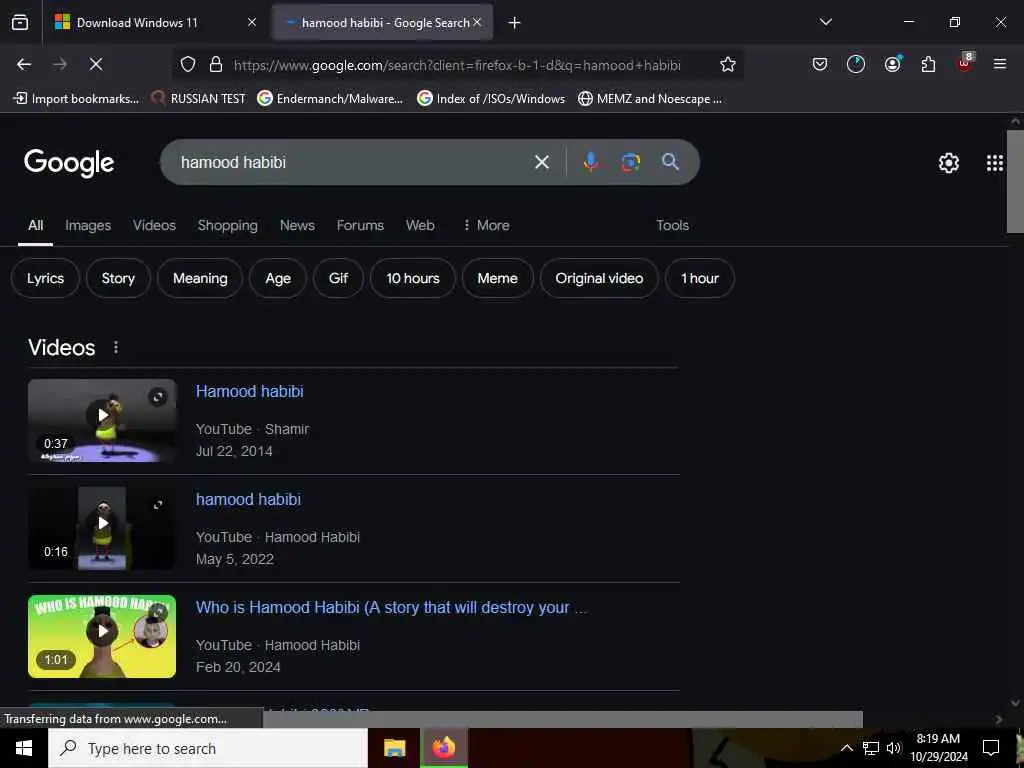Select the Videos search tab

pos(154,225)
